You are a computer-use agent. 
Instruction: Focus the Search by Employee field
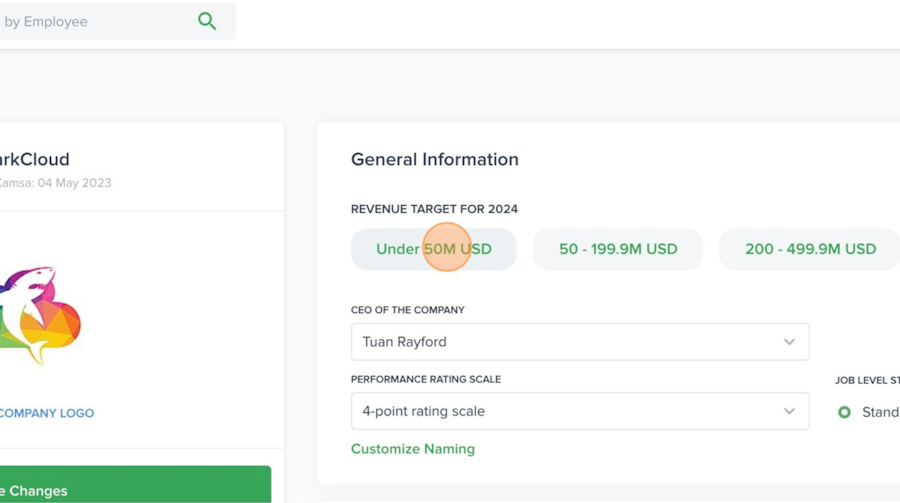(x=90, y=21)
